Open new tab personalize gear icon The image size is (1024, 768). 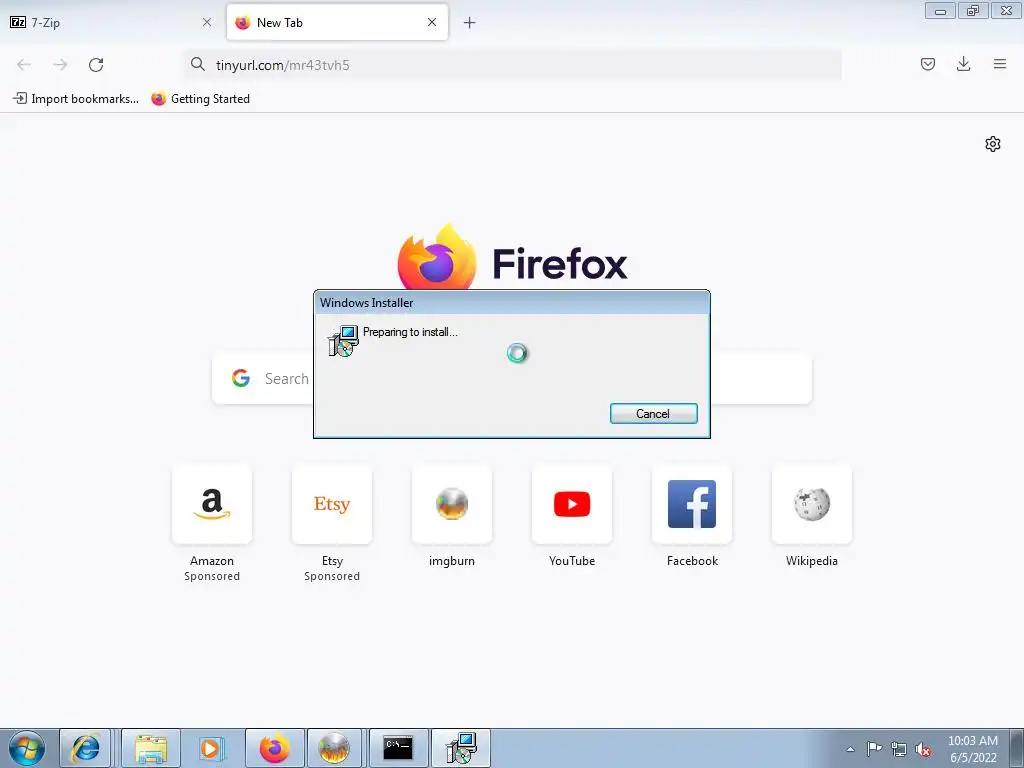click(993, 144)
